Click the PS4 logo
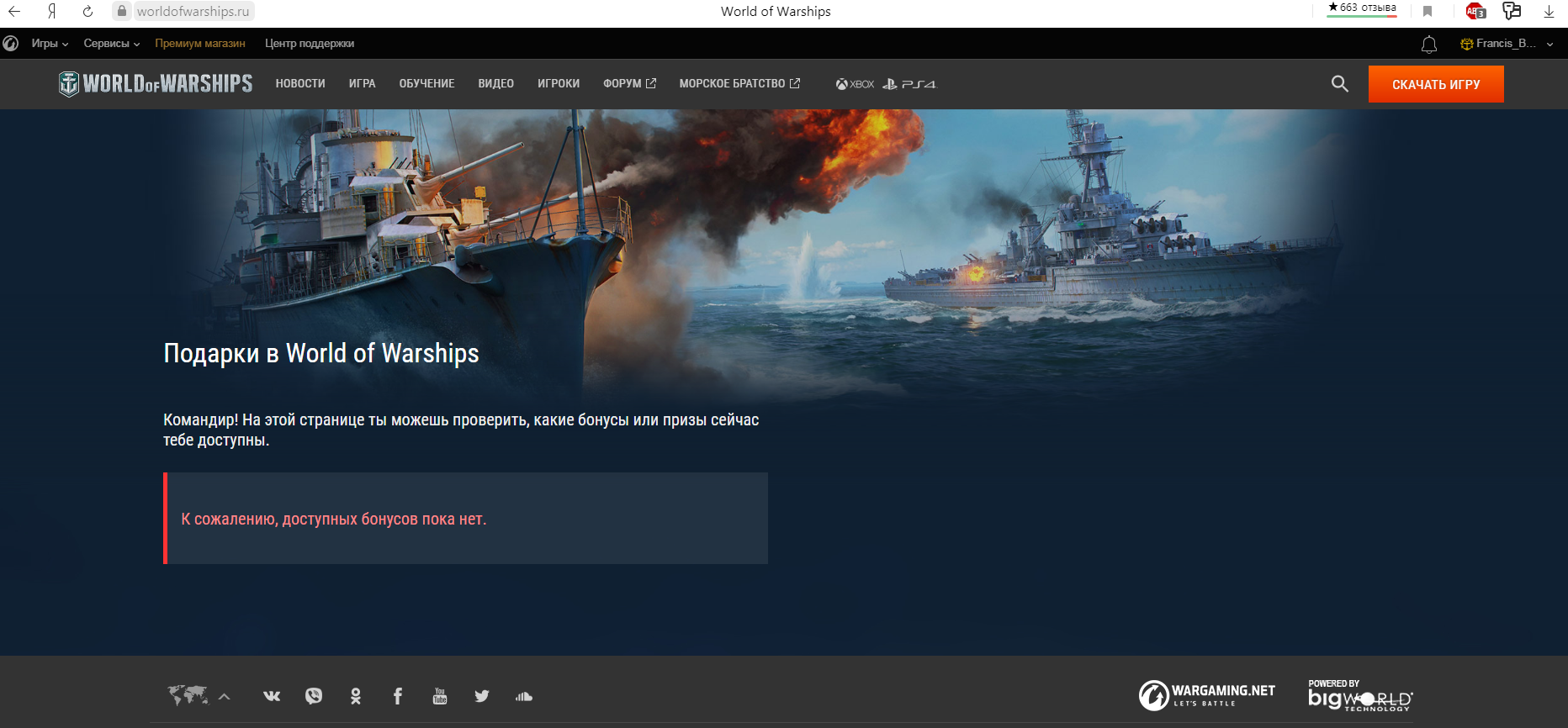1568x728 pixels. [x=909, y=84]
